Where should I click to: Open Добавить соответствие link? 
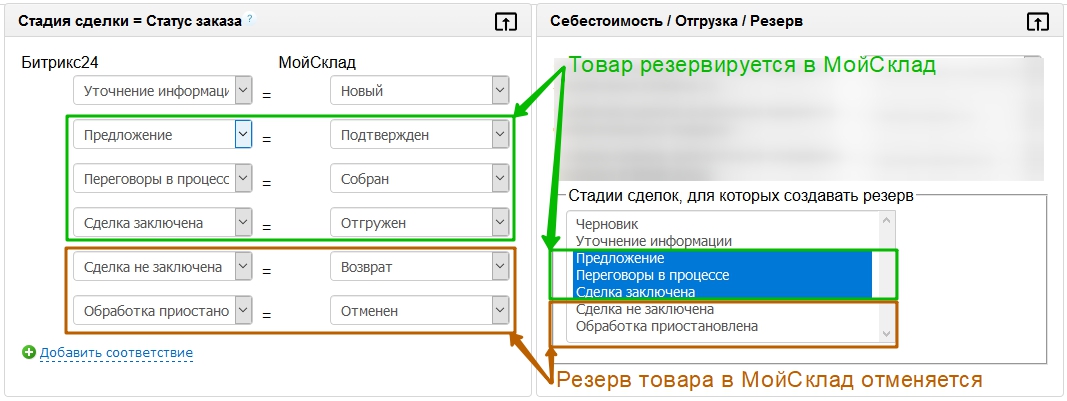pos(116,352)
